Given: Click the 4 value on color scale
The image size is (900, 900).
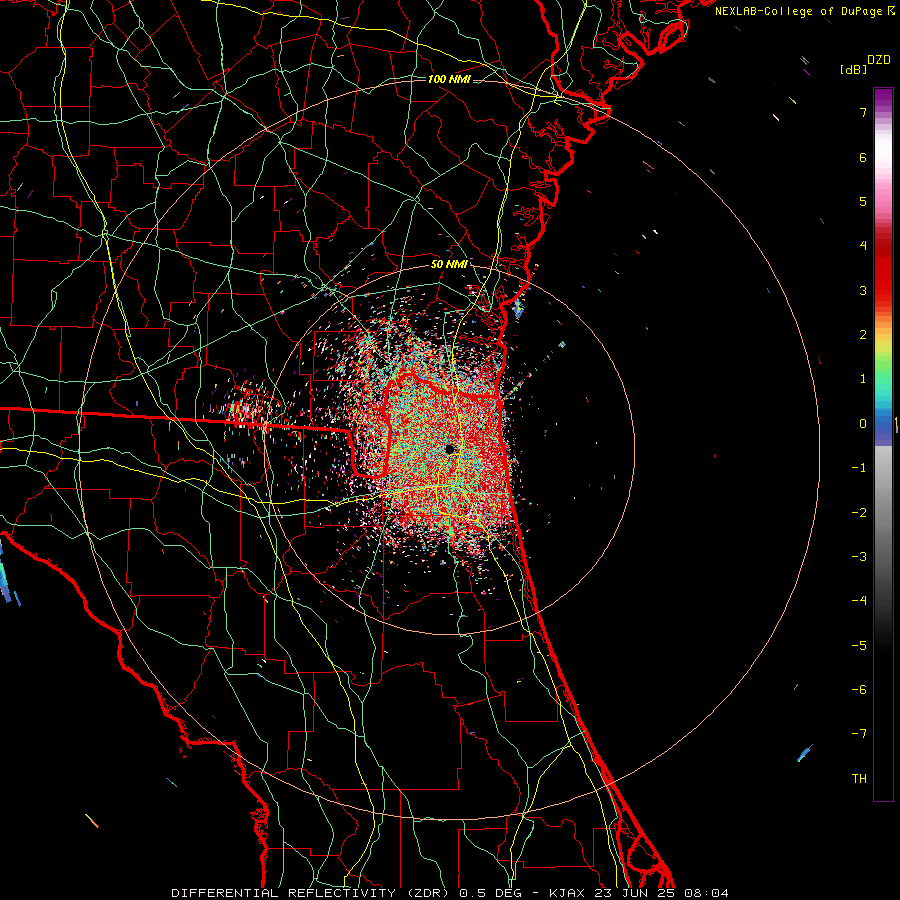Looking at the screenshot, I should (863, 246).
